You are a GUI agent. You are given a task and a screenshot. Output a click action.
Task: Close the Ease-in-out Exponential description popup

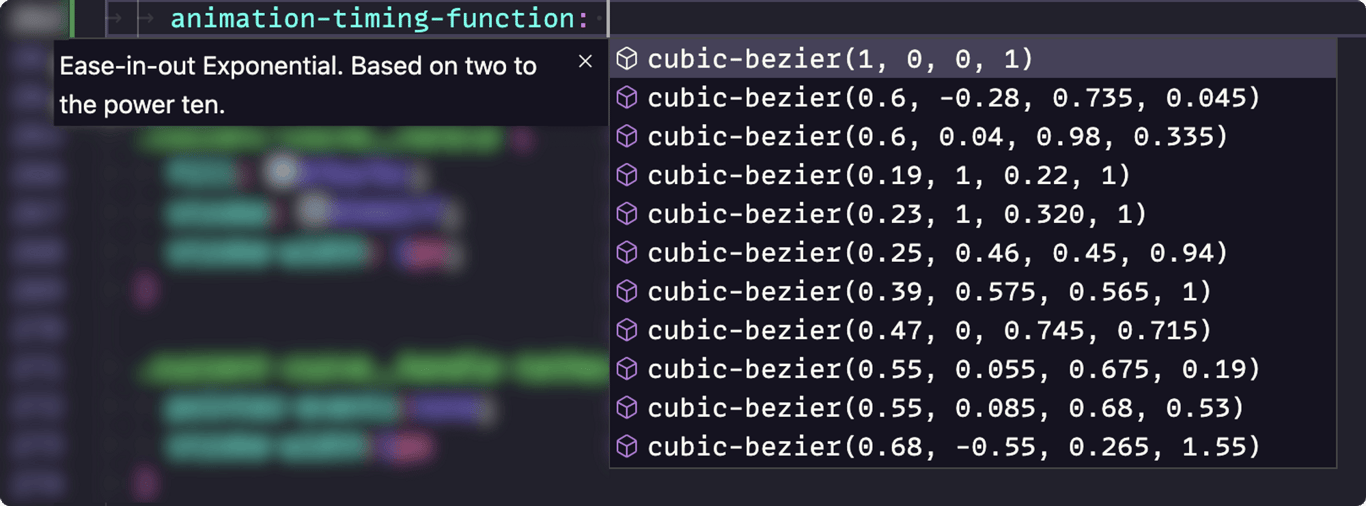(x=585, y=61)
